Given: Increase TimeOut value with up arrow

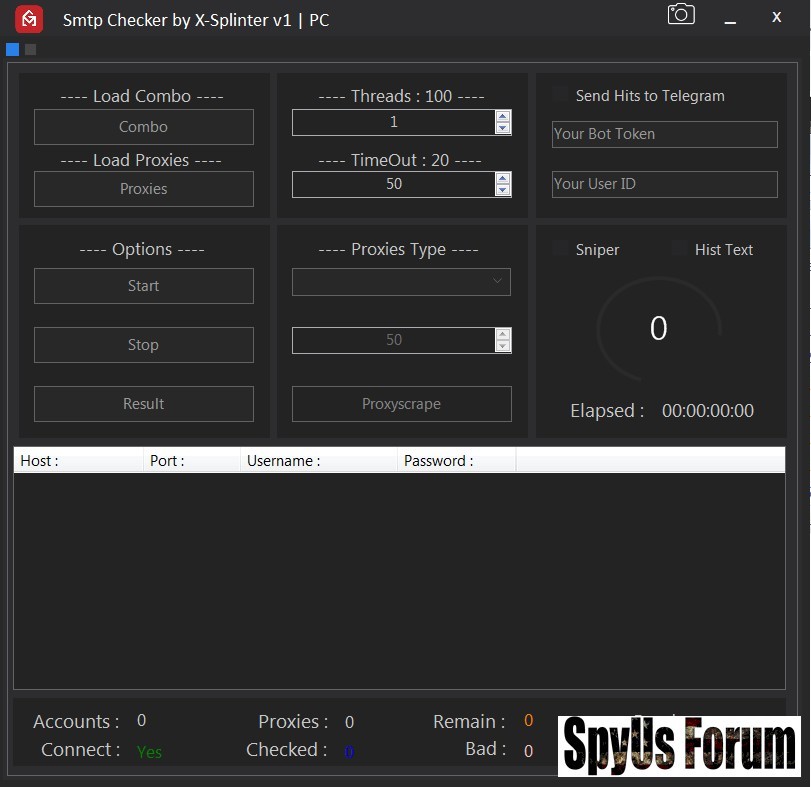Looking at the screenshot, I should (x=503, y=178).
